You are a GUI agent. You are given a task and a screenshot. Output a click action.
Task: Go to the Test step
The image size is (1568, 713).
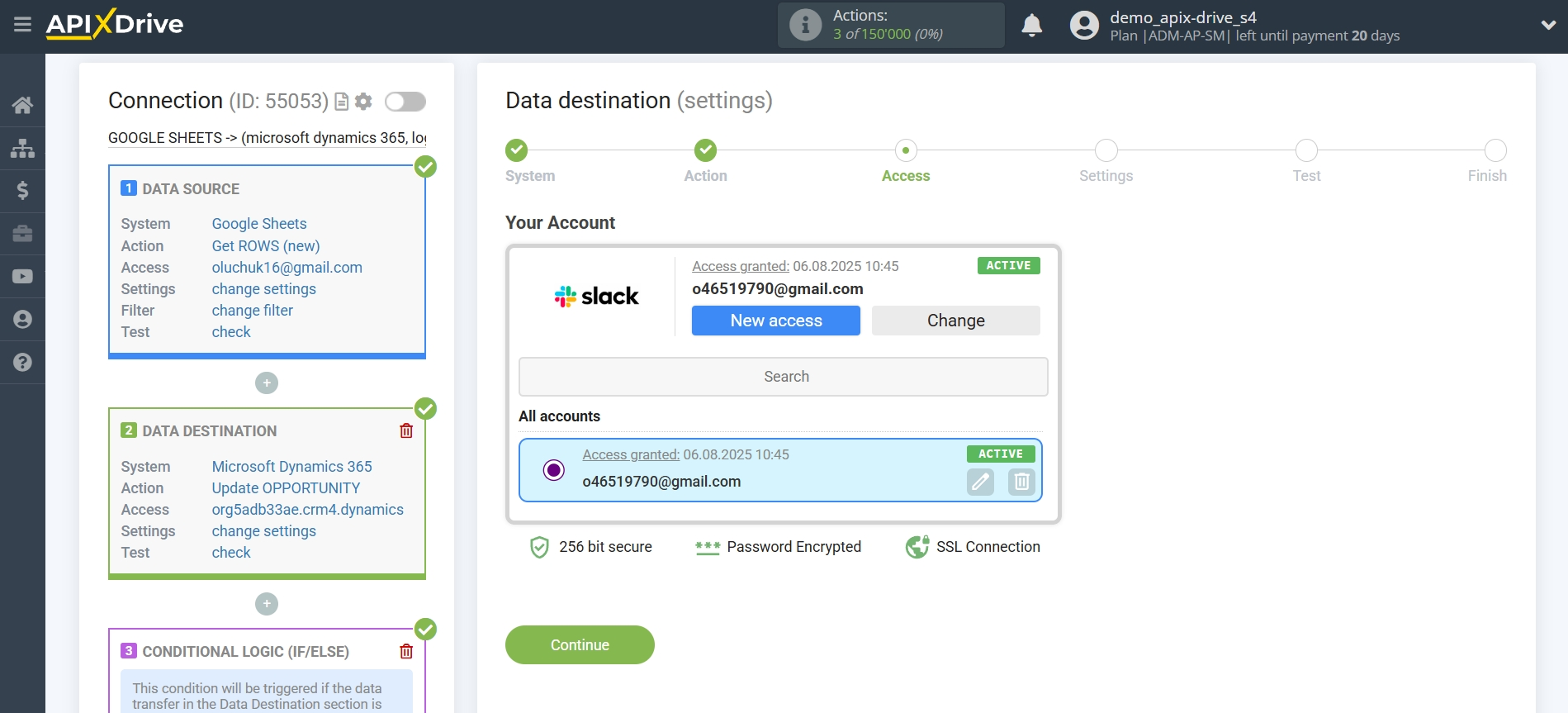coord(1306,150)
